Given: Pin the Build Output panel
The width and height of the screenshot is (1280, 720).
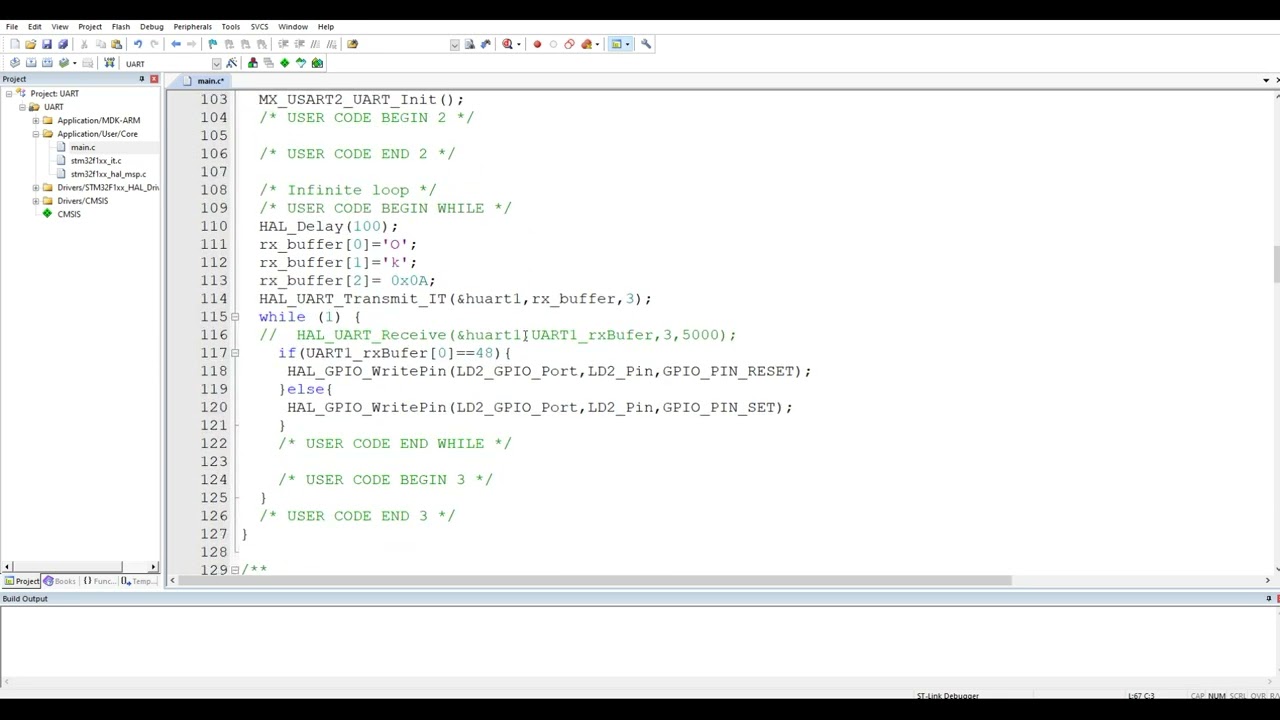Looking at the screenshot, I should point(1268,599).
